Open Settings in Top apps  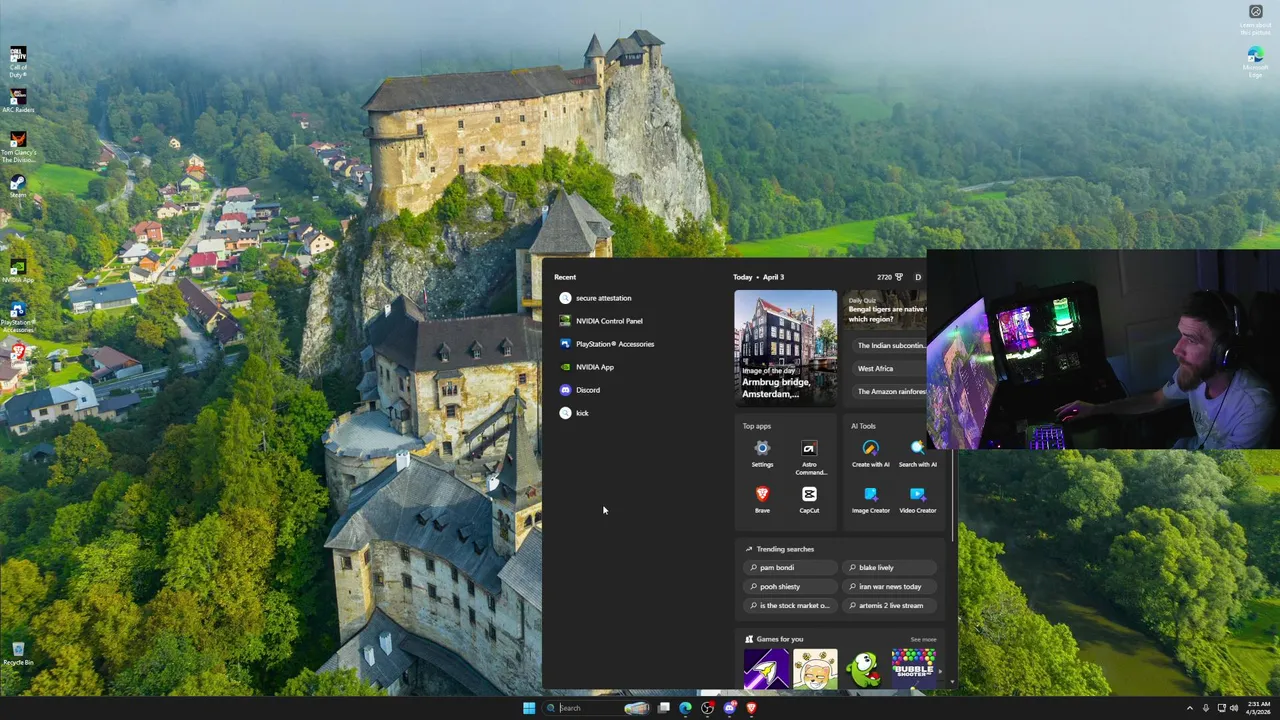click(762, 454)
